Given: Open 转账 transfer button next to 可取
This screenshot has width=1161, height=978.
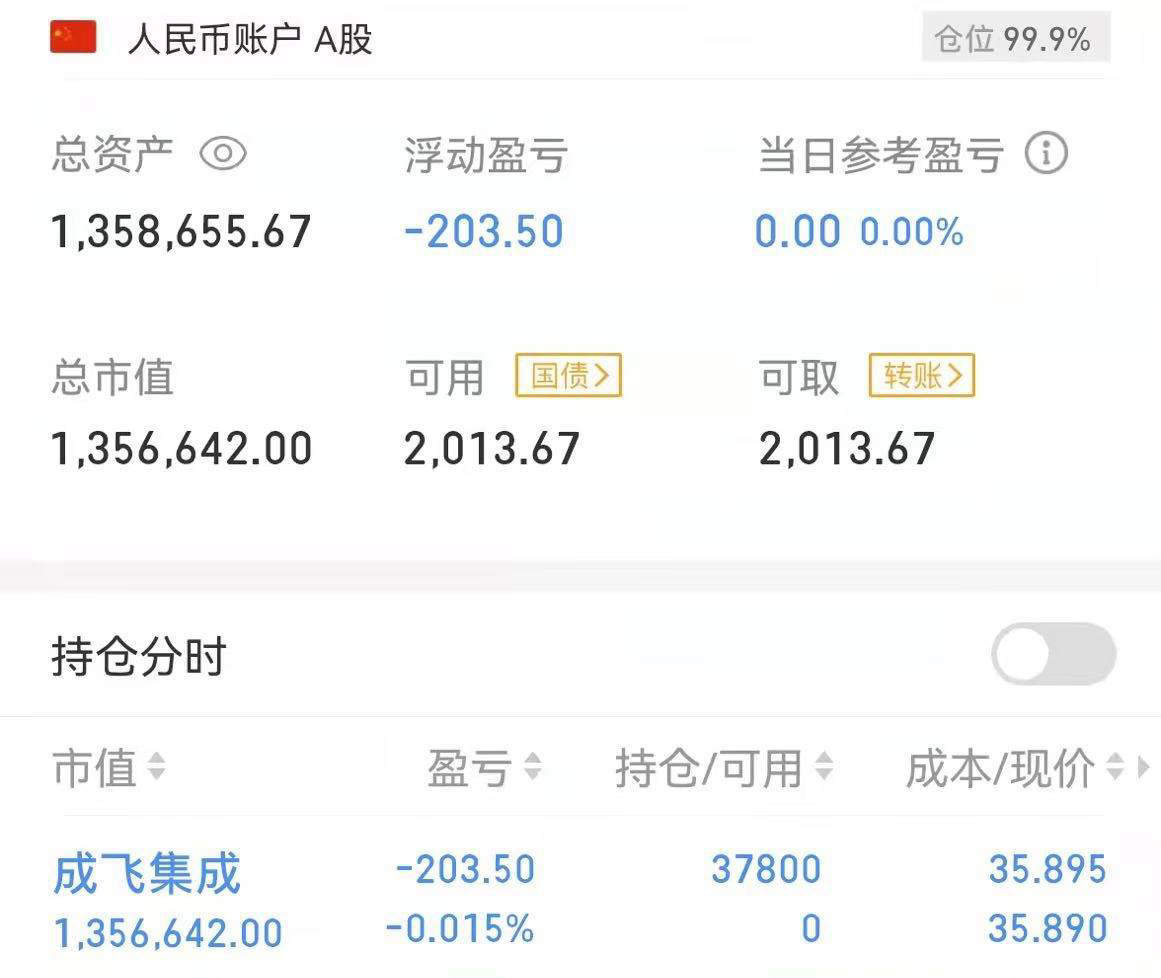Looking at the screenshot, I should (922, 375).
